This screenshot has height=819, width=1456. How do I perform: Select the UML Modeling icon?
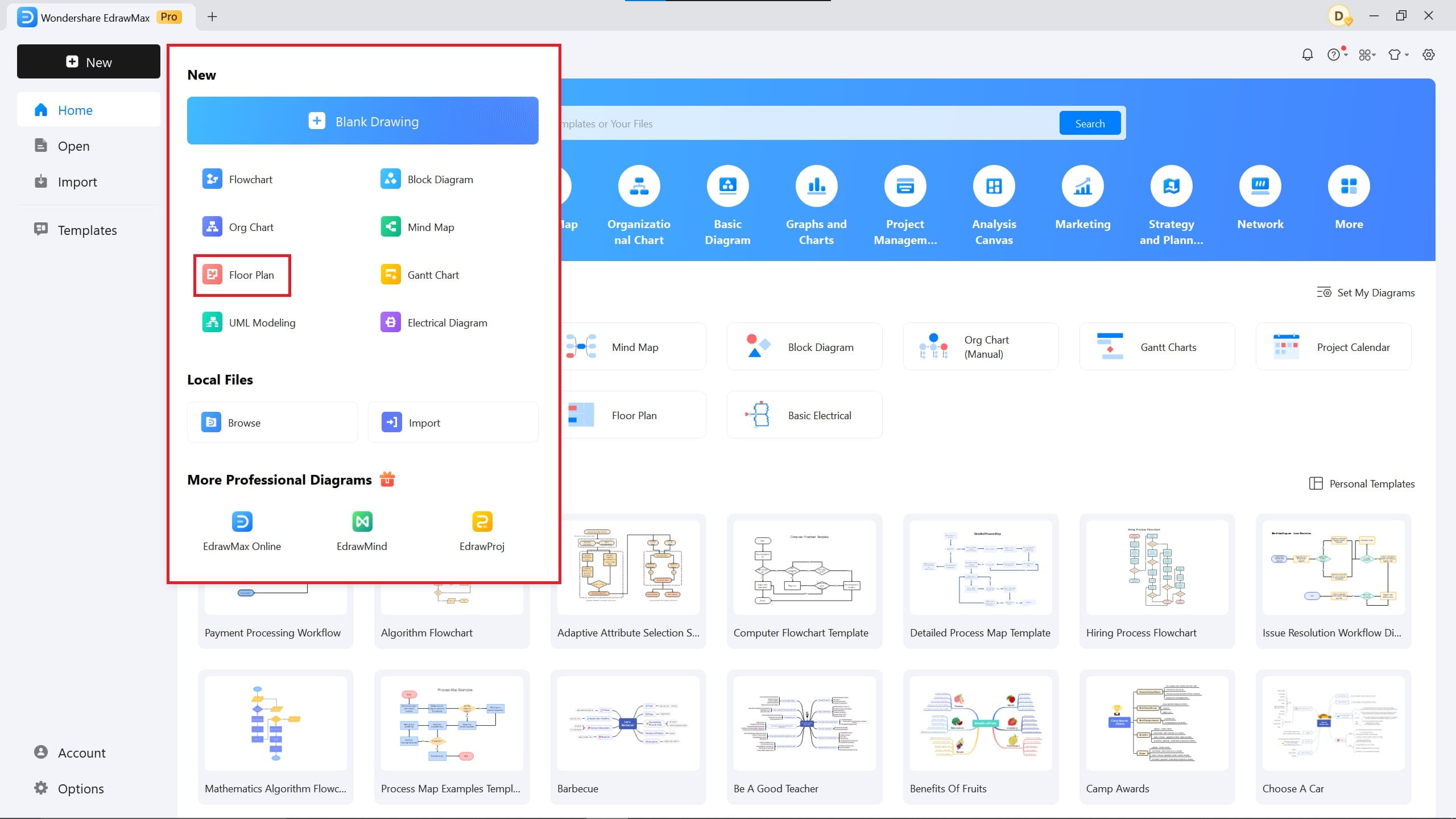pos(212,322)
